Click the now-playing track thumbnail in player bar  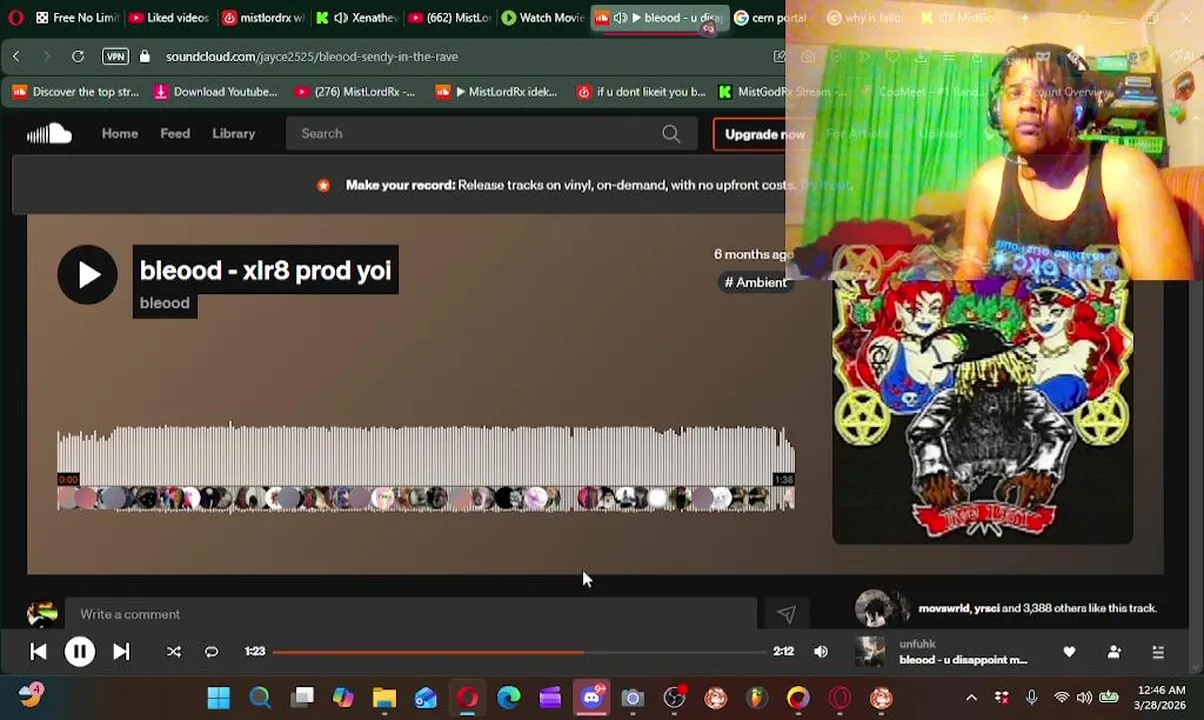(x=871, y=652)
